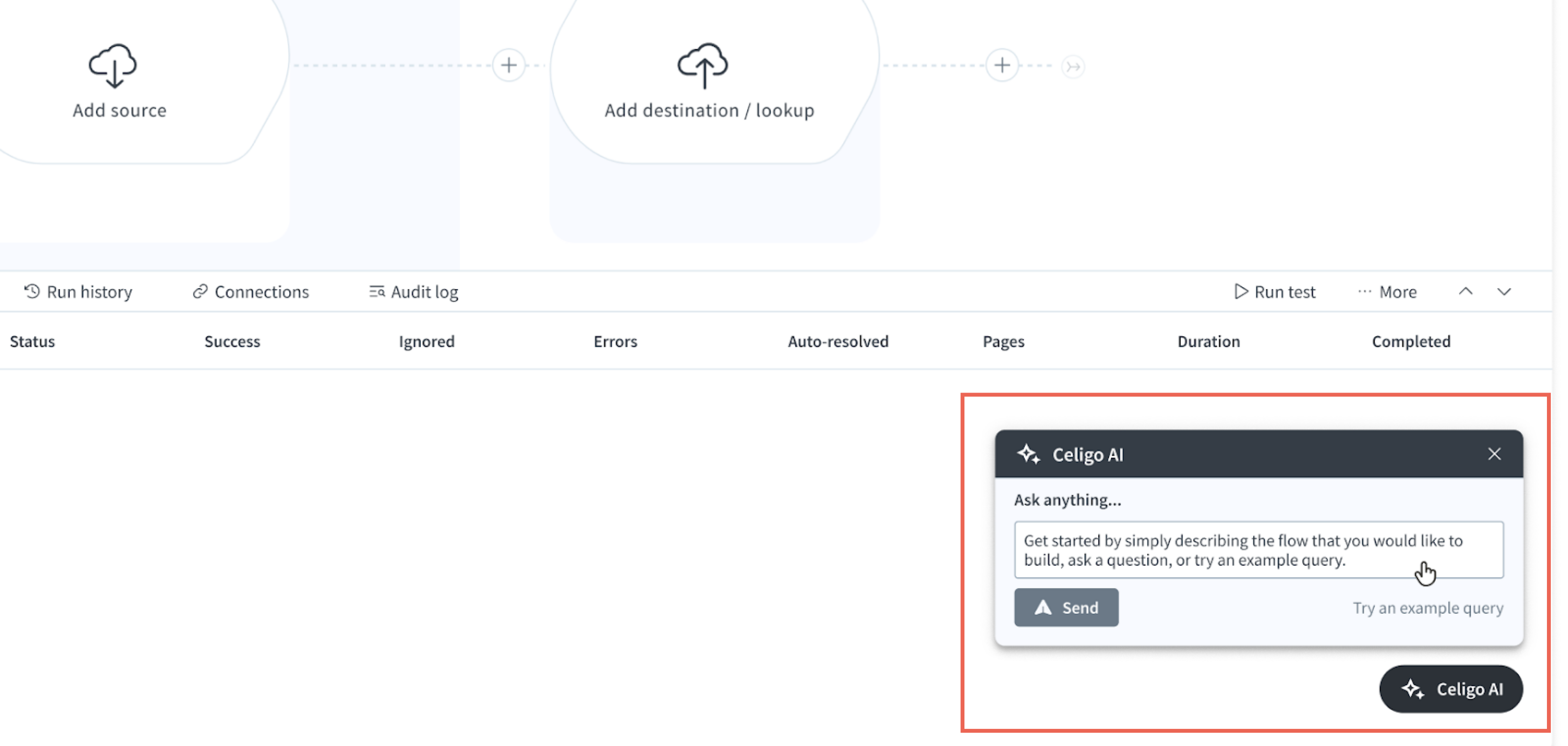Click the Run test button
The height and width of the screenshot is (746, 1568).
point(1275,292)
